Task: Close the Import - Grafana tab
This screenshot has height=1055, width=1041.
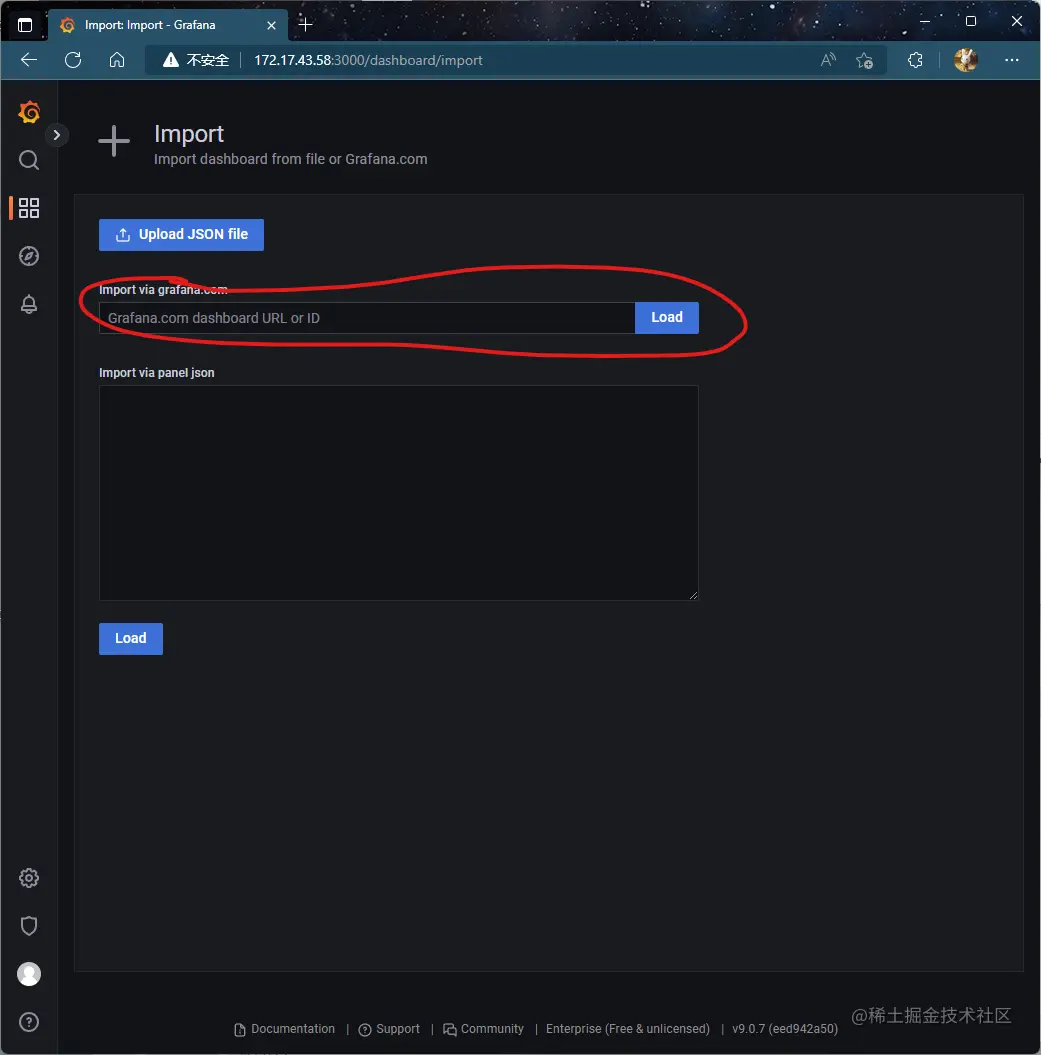Action: coord(271,26)
